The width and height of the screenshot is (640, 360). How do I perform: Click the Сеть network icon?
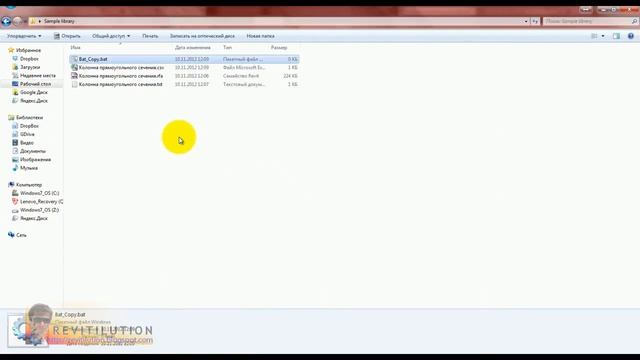tap(11, 235)
